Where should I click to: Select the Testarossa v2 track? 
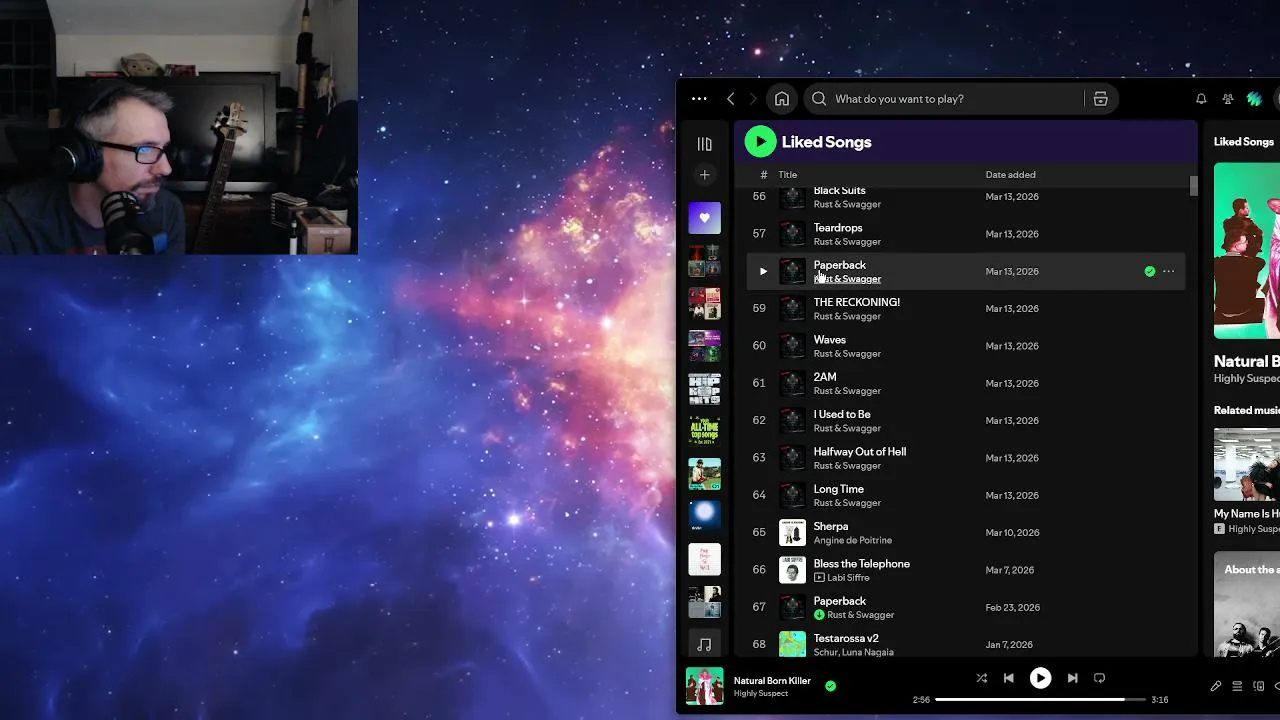pos(846,638)
